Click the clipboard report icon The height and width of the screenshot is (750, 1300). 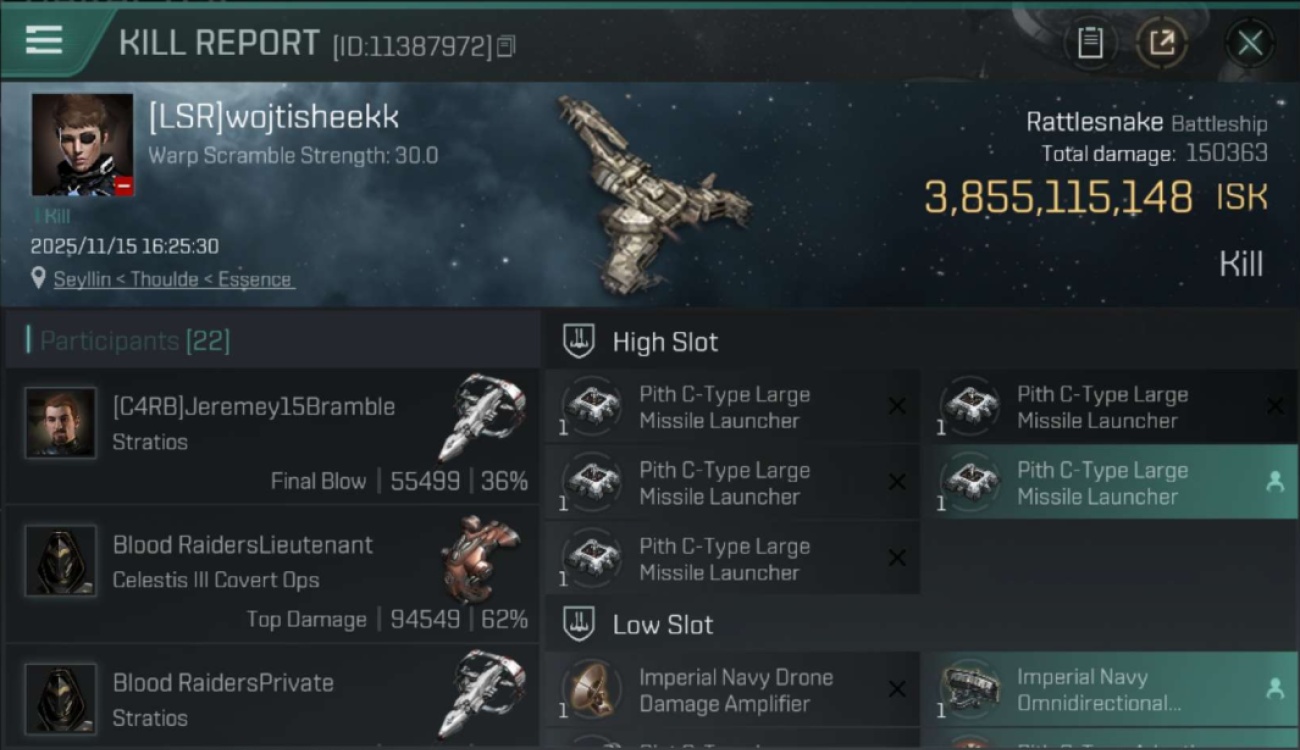1090,43
